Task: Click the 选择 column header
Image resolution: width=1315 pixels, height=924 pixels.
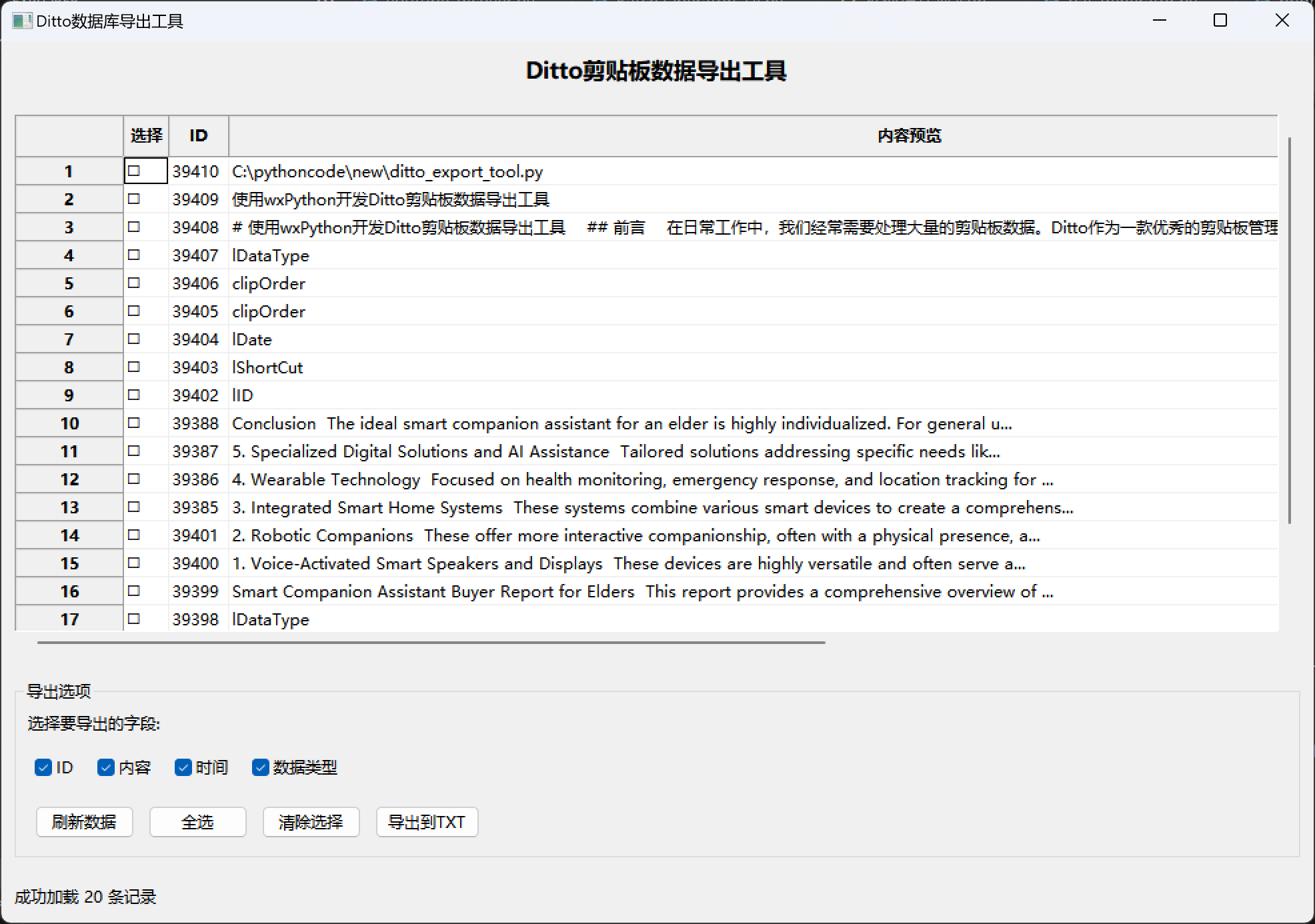Action: click(x=146, y=136)
